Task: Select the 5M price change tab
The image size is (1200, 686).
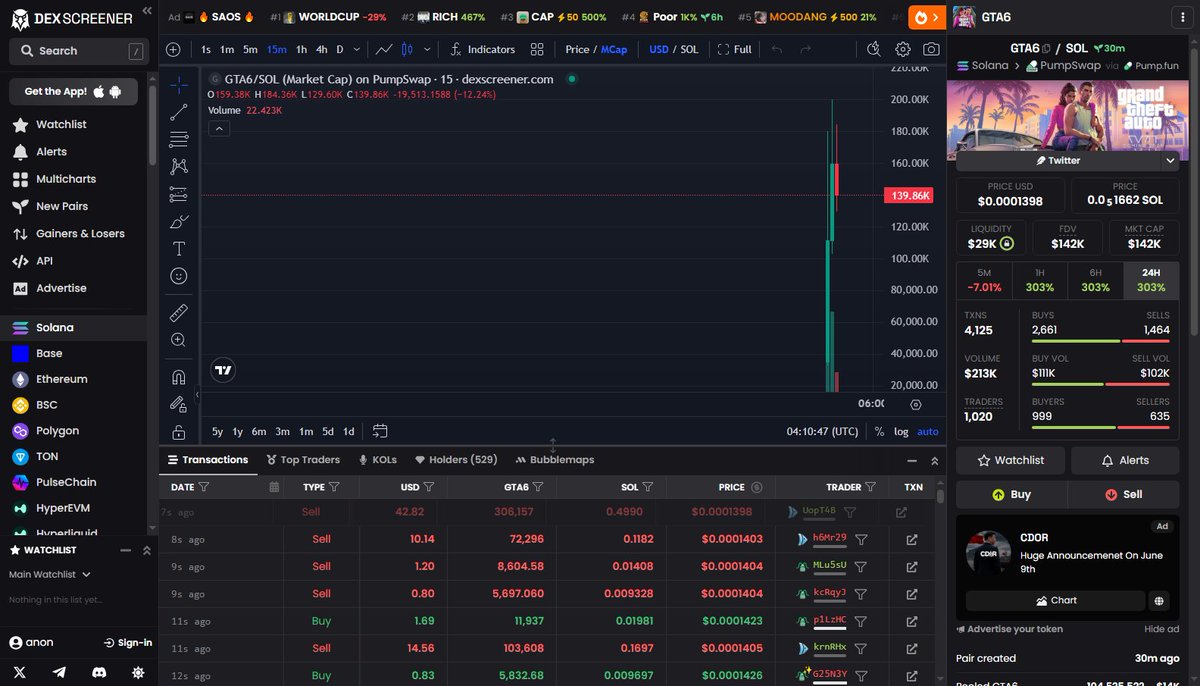Action: [x=984, y=280]
